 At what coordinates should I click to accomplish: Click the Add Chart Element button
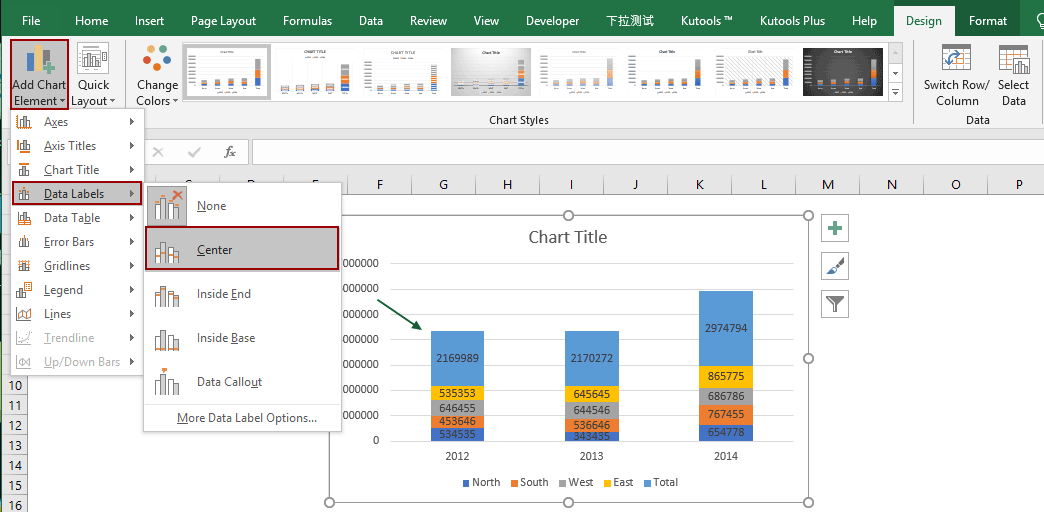point(39,75)
